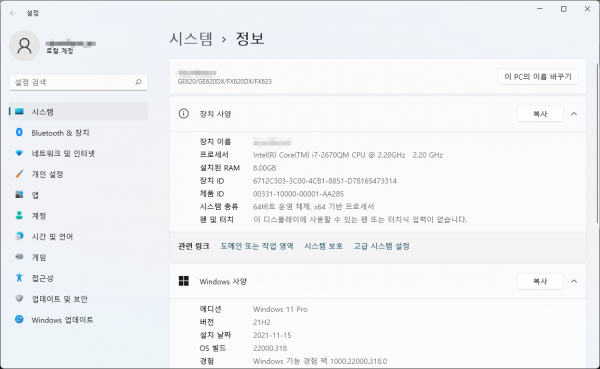The width and height of the screenshot is (600, 369).
Task: Click the installed RAM value 8.00GB
Action: coord(264,168)
